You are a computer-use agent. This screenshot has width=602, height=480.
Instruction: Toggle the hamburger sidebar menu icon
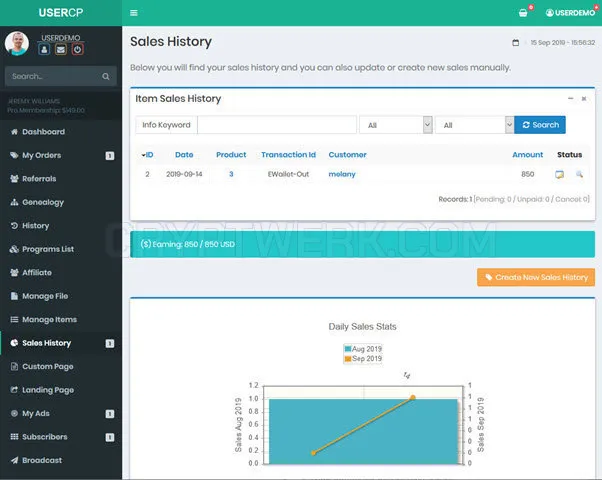(x=134, y=13)
